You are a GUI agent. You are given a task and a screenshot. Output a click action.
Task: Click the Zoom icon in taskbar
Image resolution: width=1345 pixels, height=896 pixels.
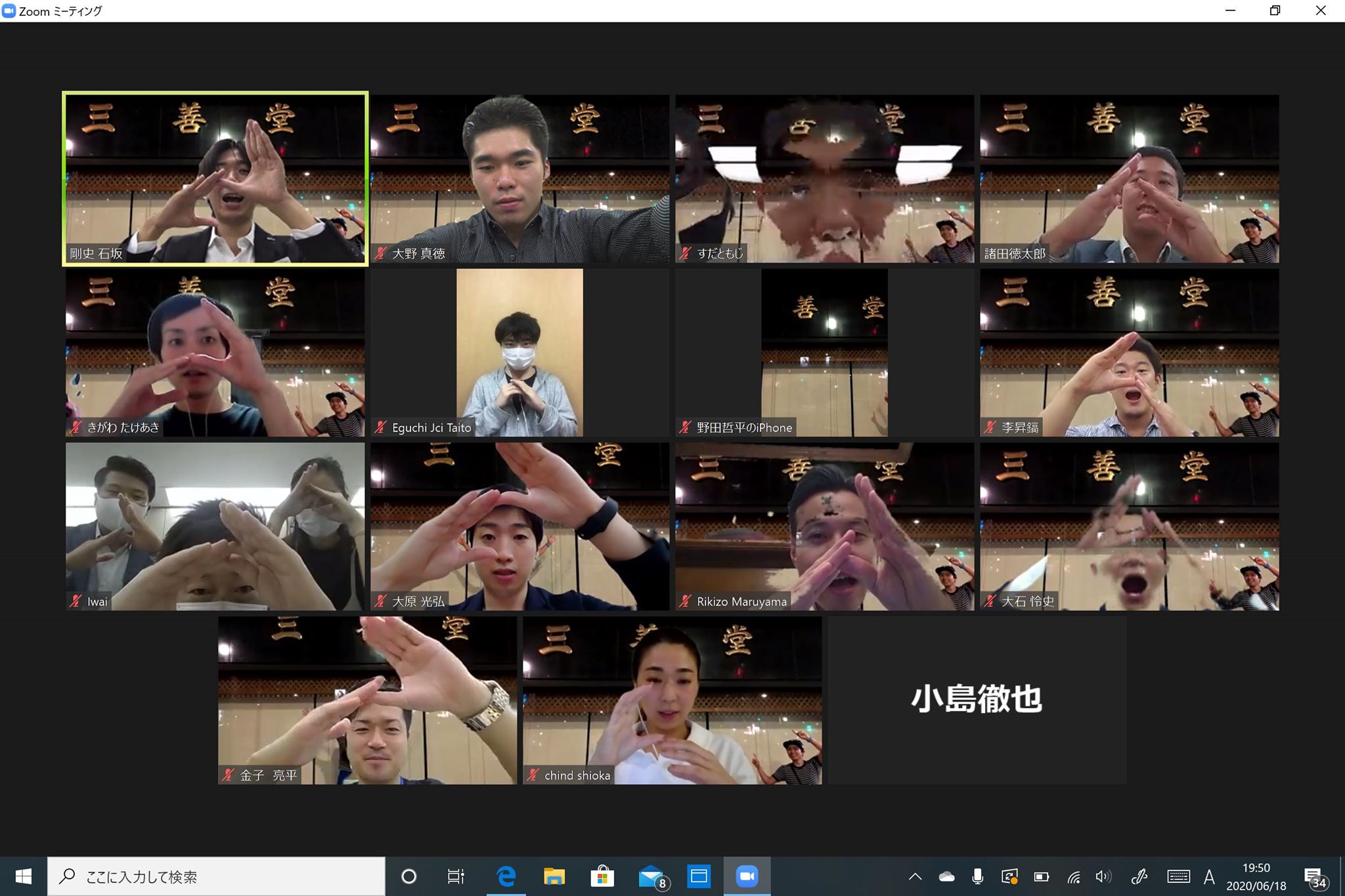coord(747,876)
